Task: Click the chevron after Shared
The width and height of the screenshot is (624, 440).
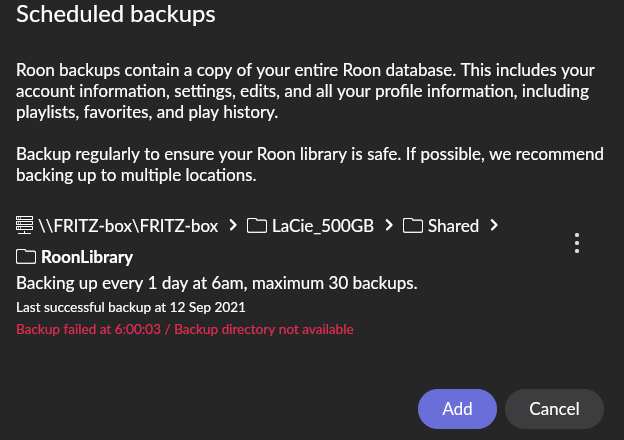Action: 494,226
